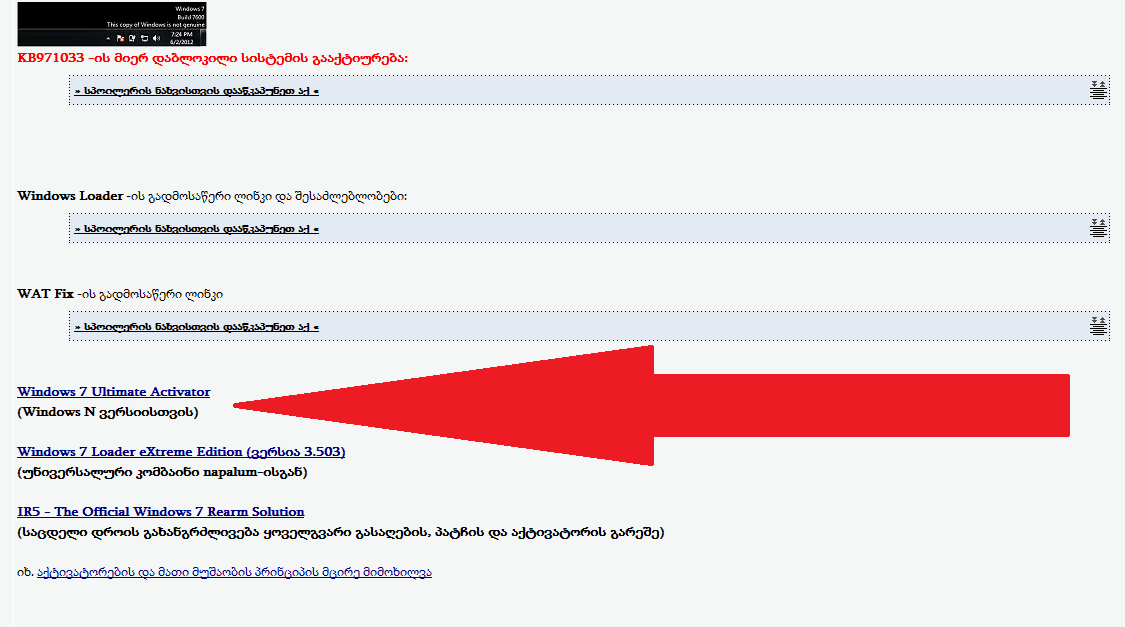Click the red KB971033 heading text
The image size is (1125, 627).
(212, 58)
